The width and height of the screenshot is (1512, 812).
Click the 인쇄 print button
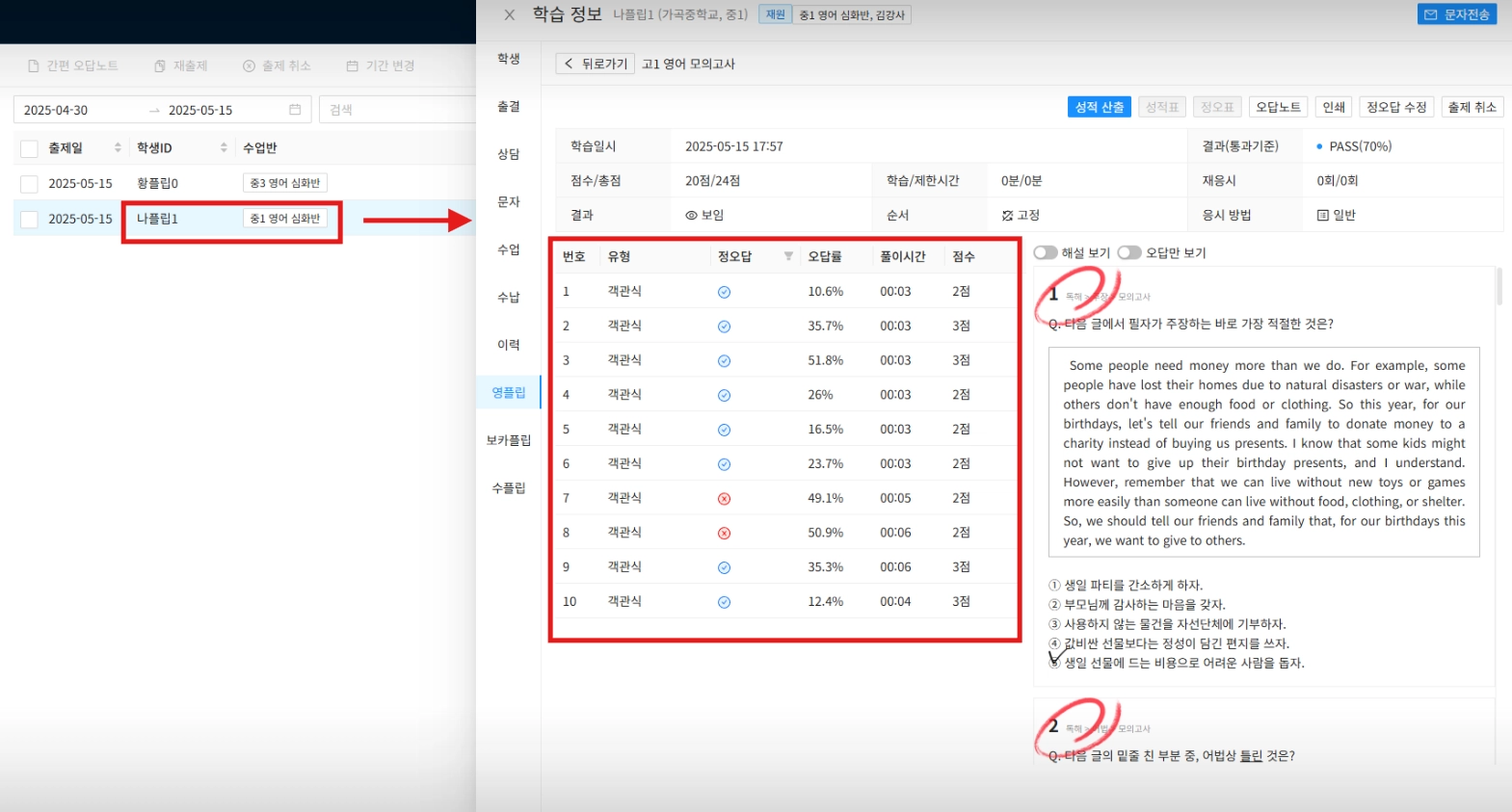(x=1334, y=107)
